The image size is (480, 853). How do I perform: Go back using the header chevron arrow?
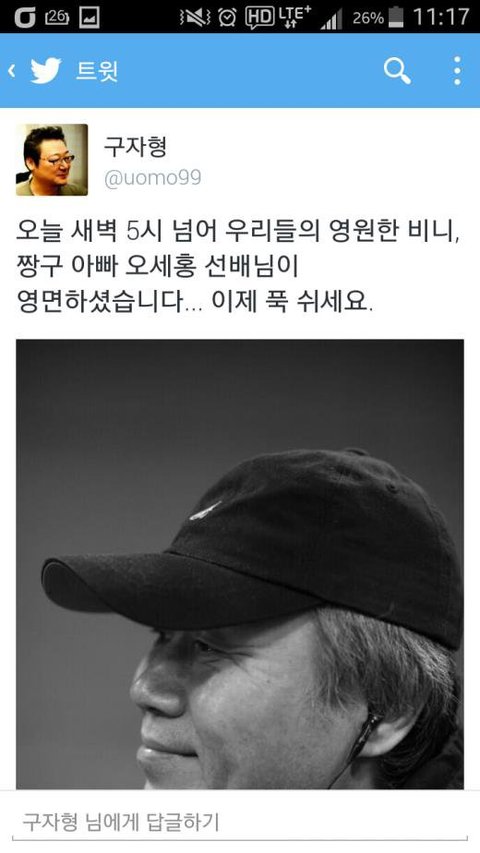click(x=11, y=71)
